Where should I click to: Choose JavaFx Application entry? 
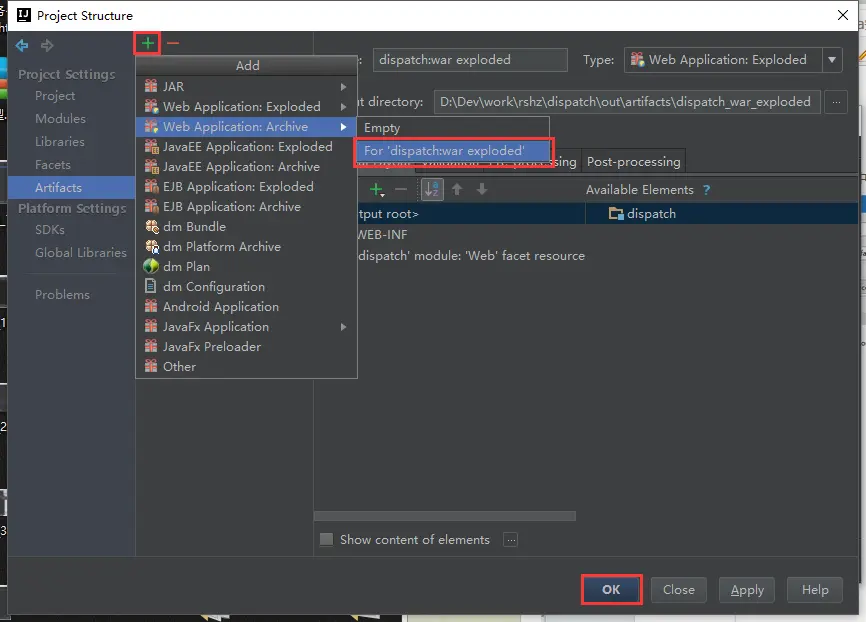(x=246, y=326)
